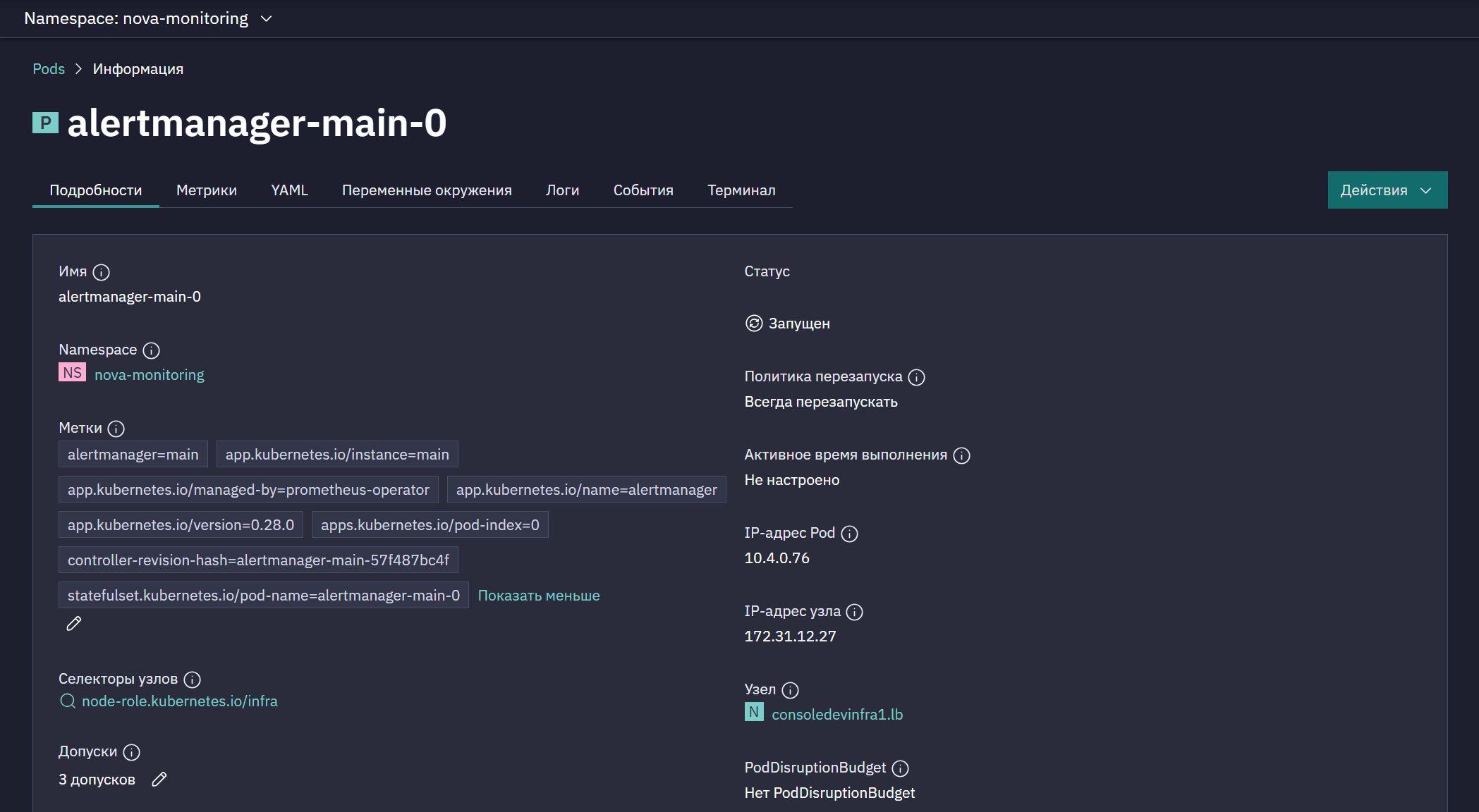The height and width of the screenshot is (812, 1479).
Task: Open the nova-monitoring namespace link
Action: tap(150, 375)
